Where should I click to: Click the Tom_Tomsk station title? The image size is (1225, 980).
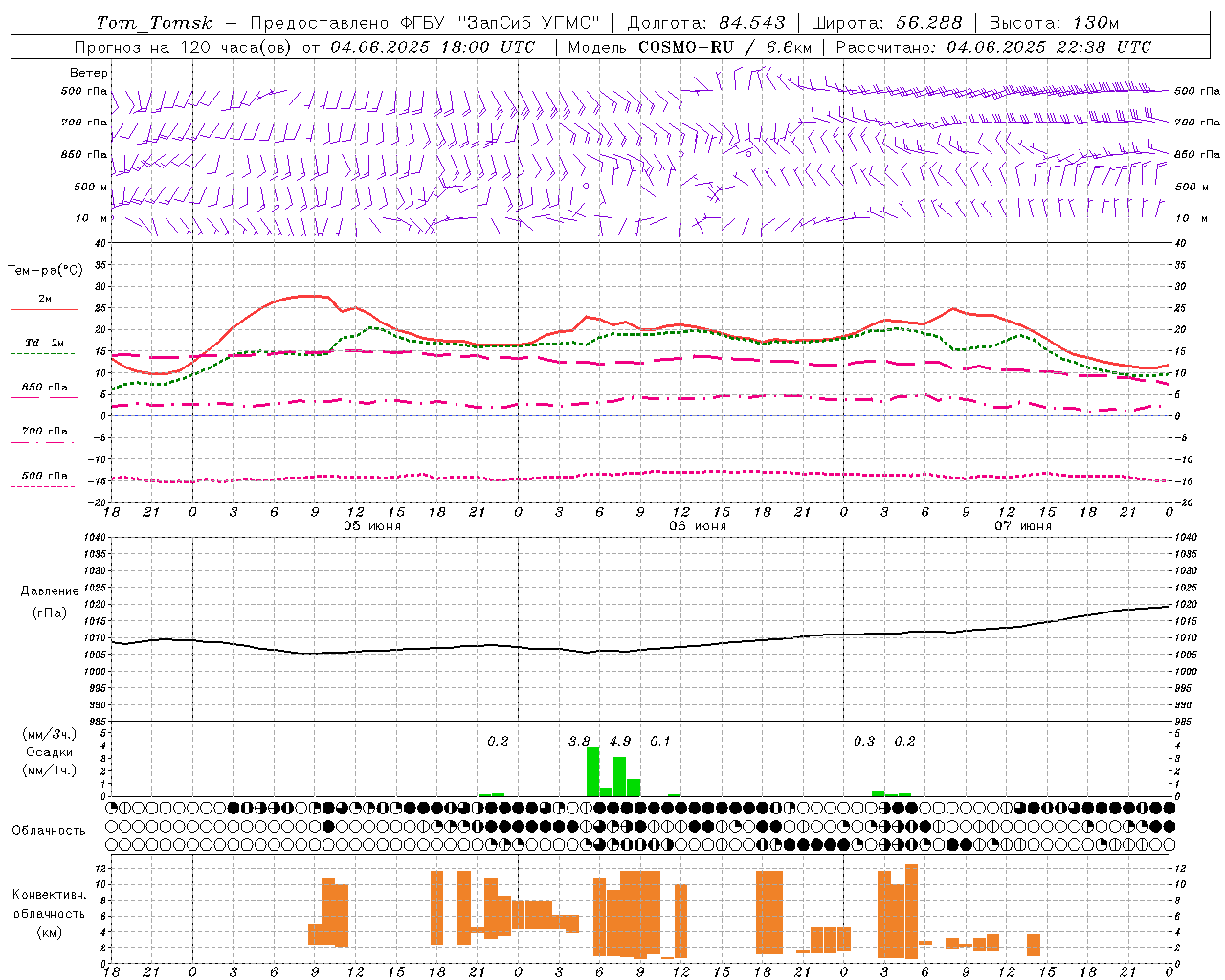[155, 23]
